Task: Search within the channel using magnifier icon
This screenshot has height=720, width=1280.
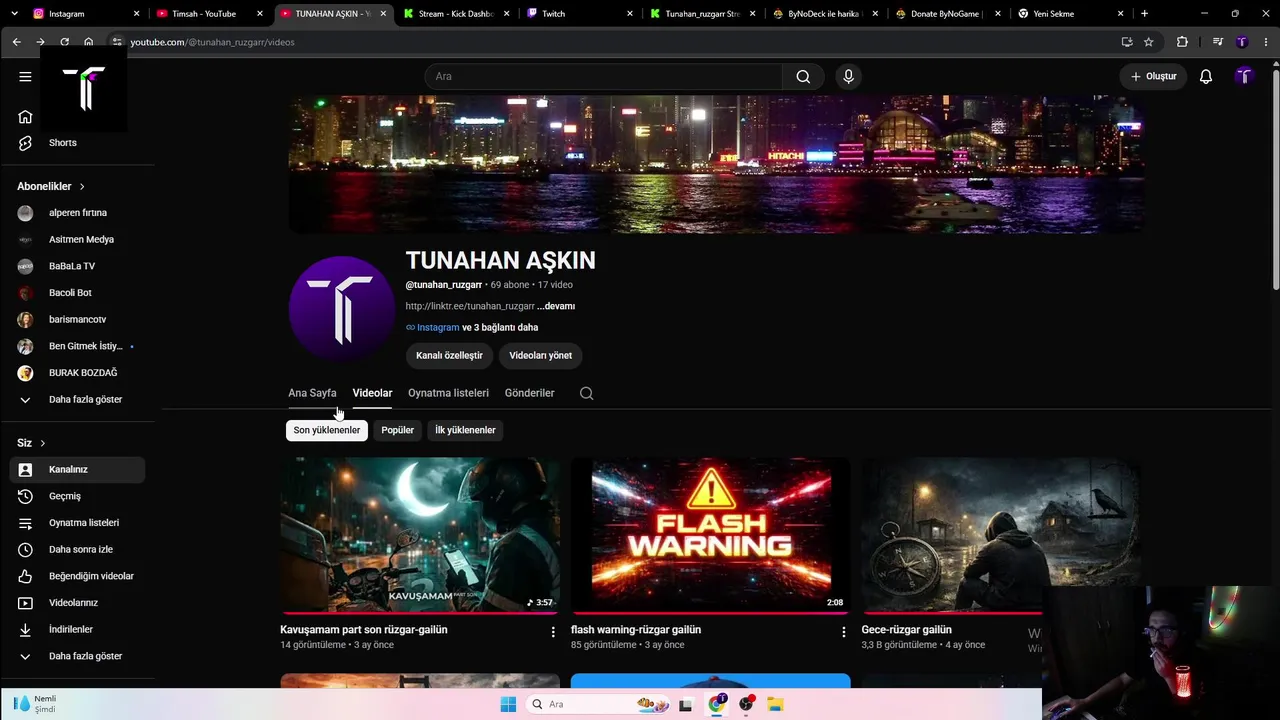Action: 587,393
